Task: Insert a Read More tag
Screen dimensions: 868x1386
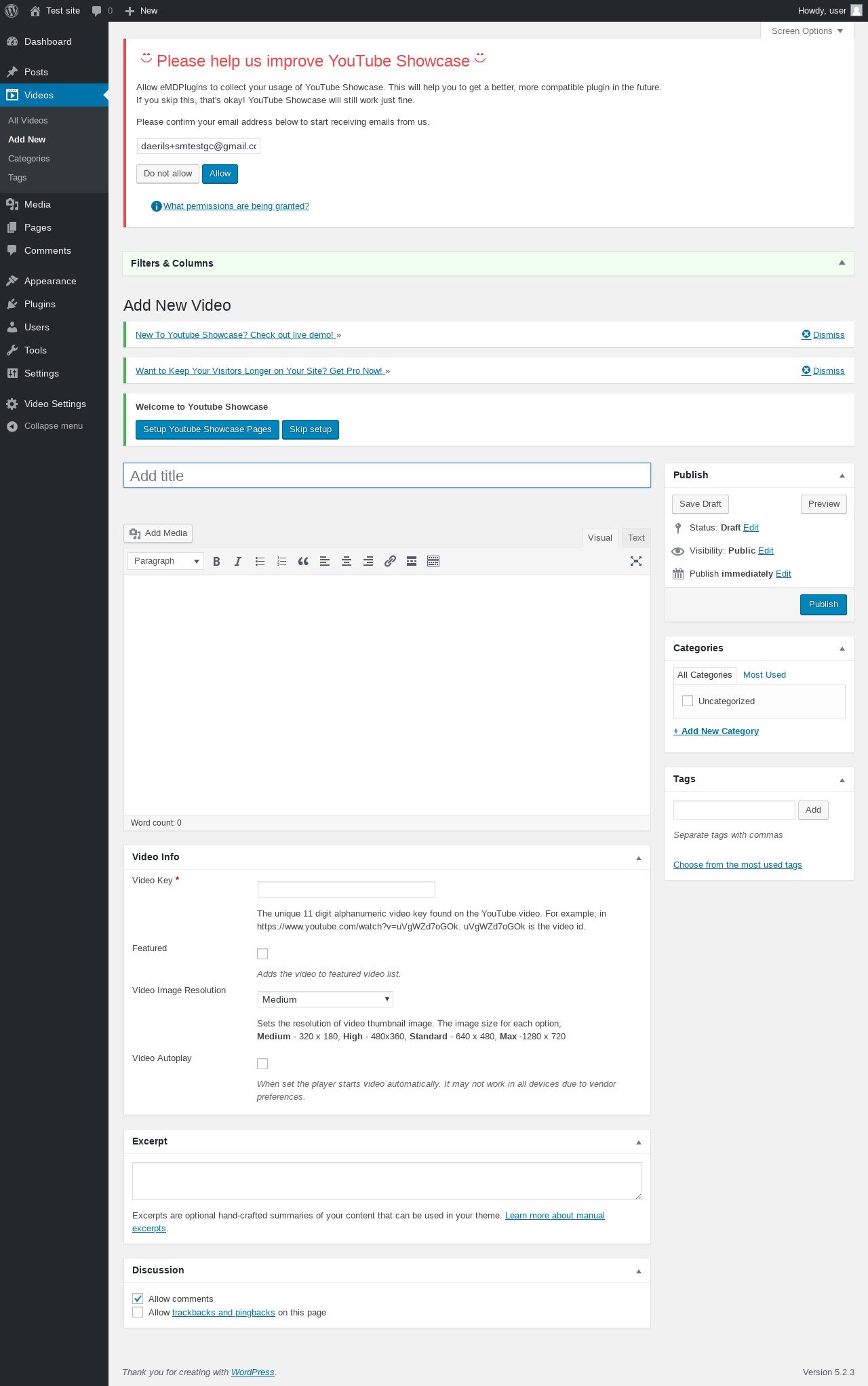Action: (412, 561)
